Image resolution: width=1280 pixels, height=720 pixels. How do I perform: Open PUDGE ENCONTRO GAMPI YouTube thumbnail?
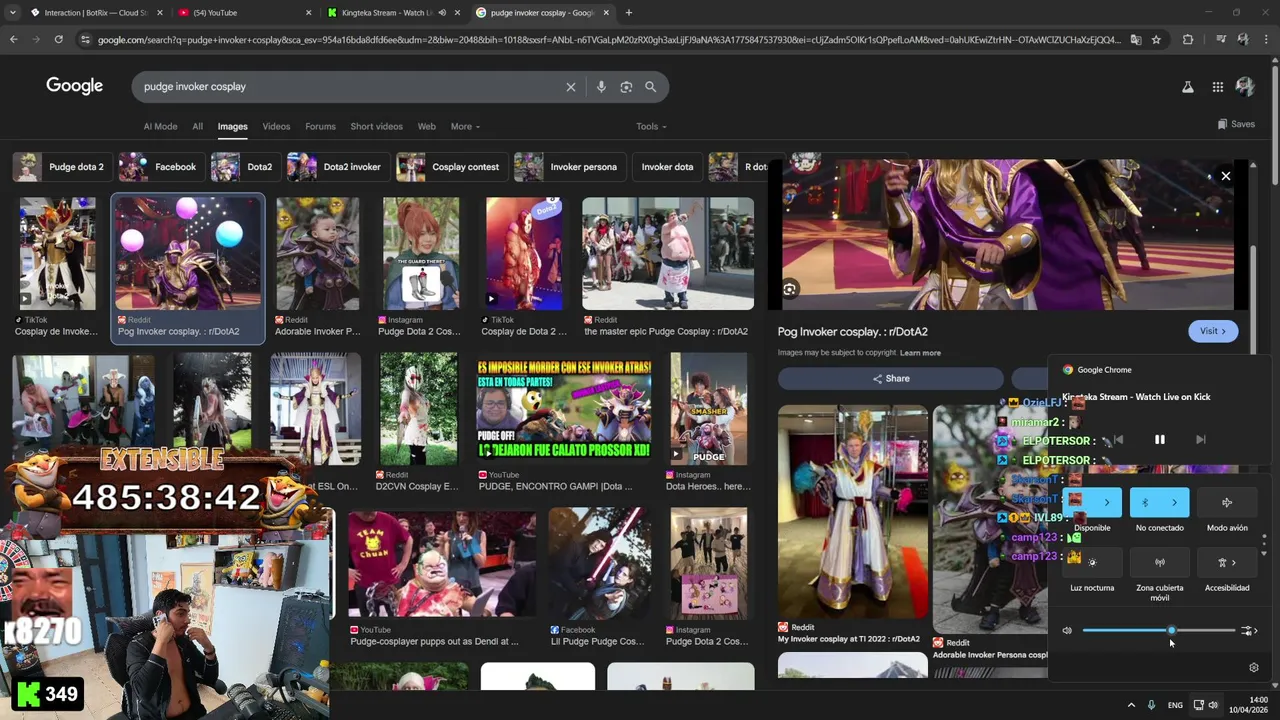pos(564,408)
